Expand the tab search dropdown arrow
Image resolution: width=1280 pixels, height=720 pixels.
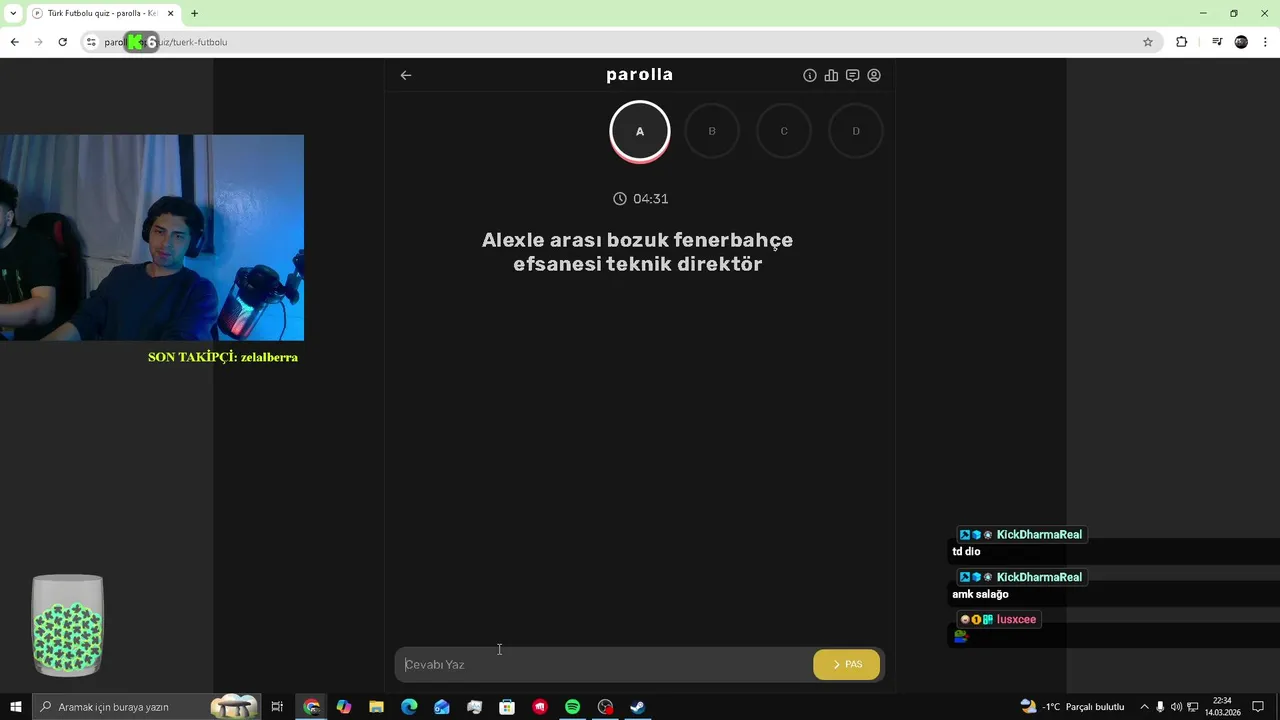click(x=13, y=13)
